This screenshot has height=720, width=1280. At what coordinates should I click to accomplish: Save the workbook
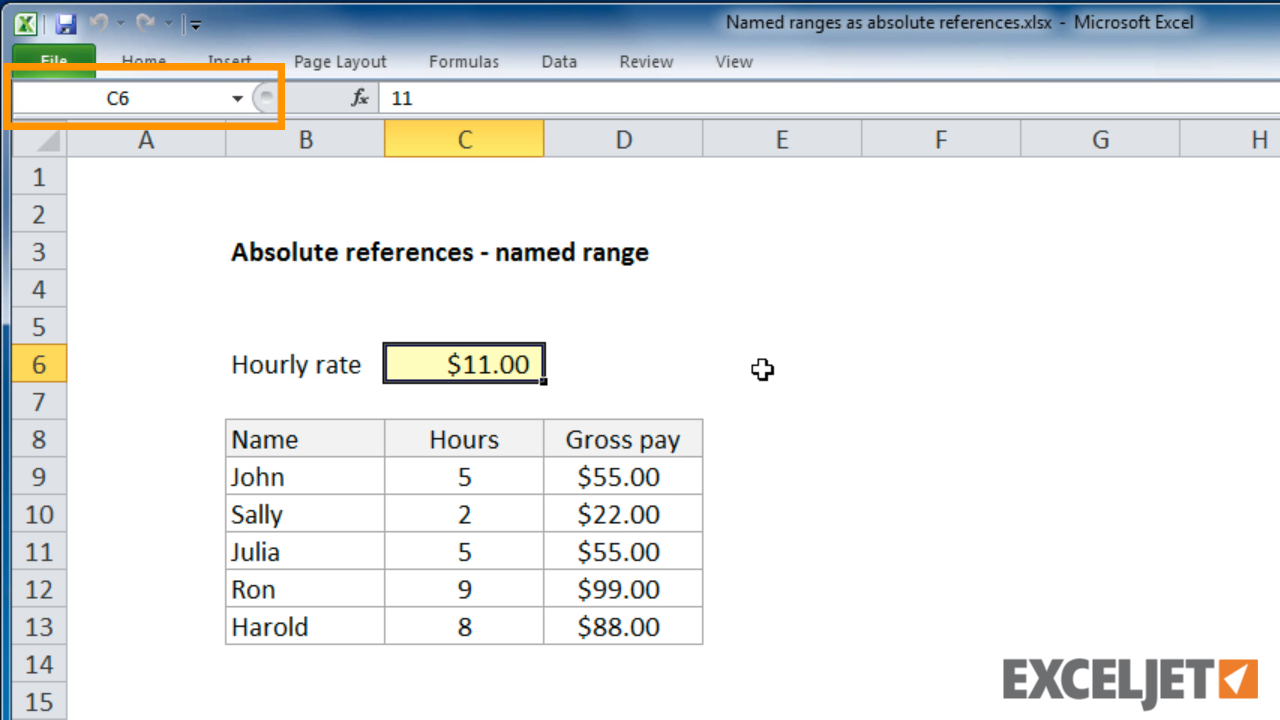pyautogui.click(x=66, y=23)
